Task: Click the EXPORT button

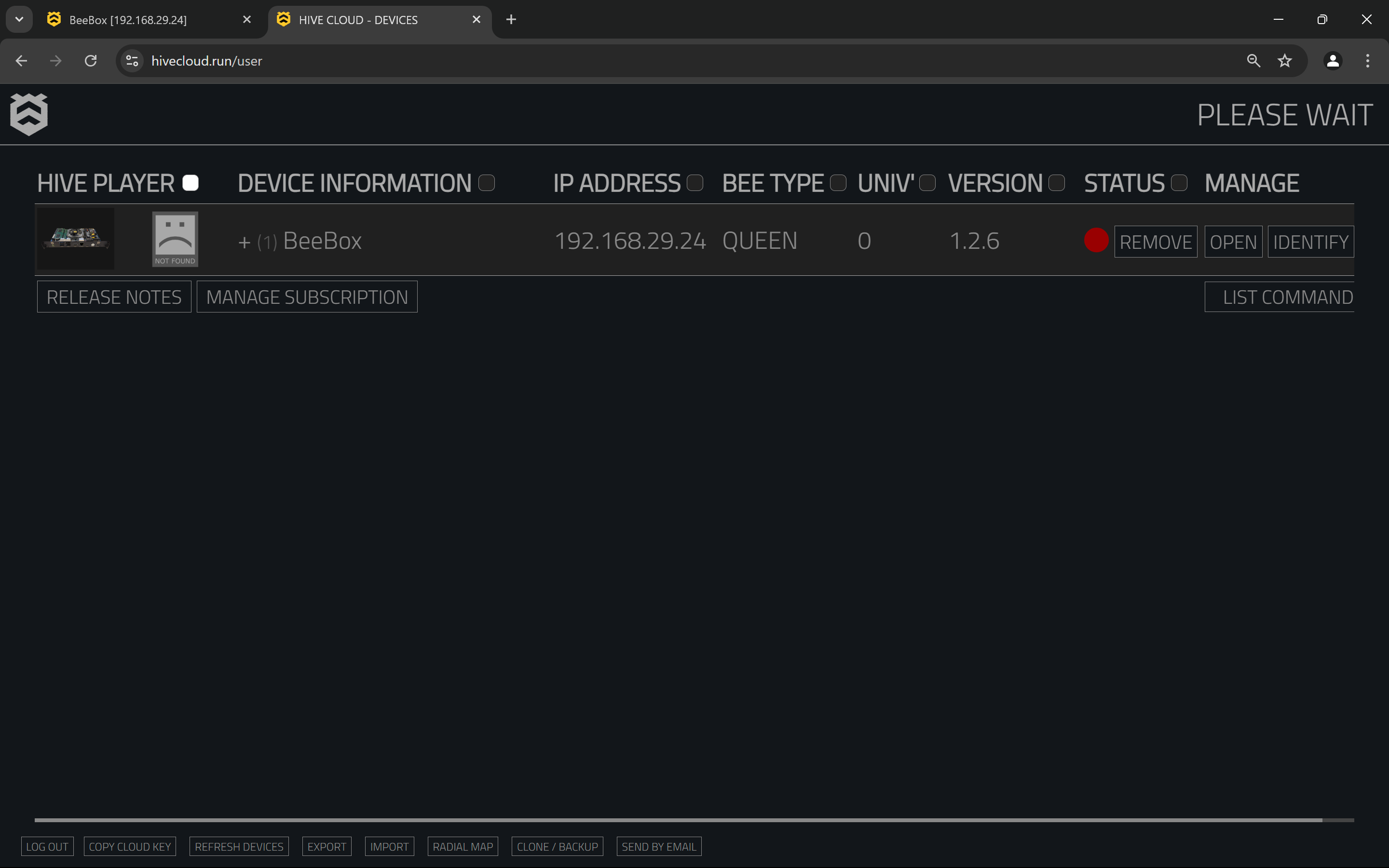Action: click(x=327, y=847)
